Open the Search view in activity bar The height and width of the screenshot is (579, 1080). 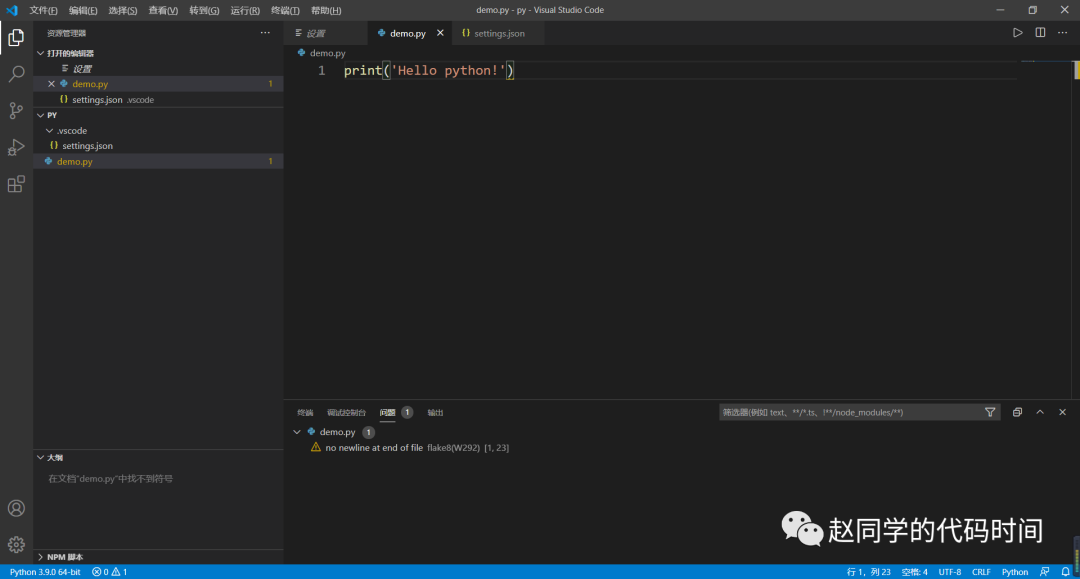[16, 74]
